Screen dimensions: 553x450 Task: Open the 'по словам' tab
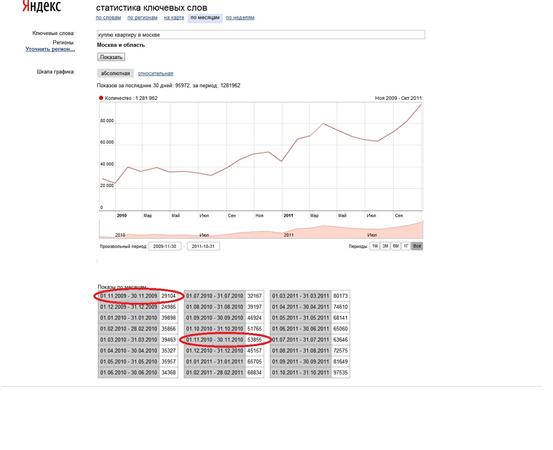click(108, 18)
